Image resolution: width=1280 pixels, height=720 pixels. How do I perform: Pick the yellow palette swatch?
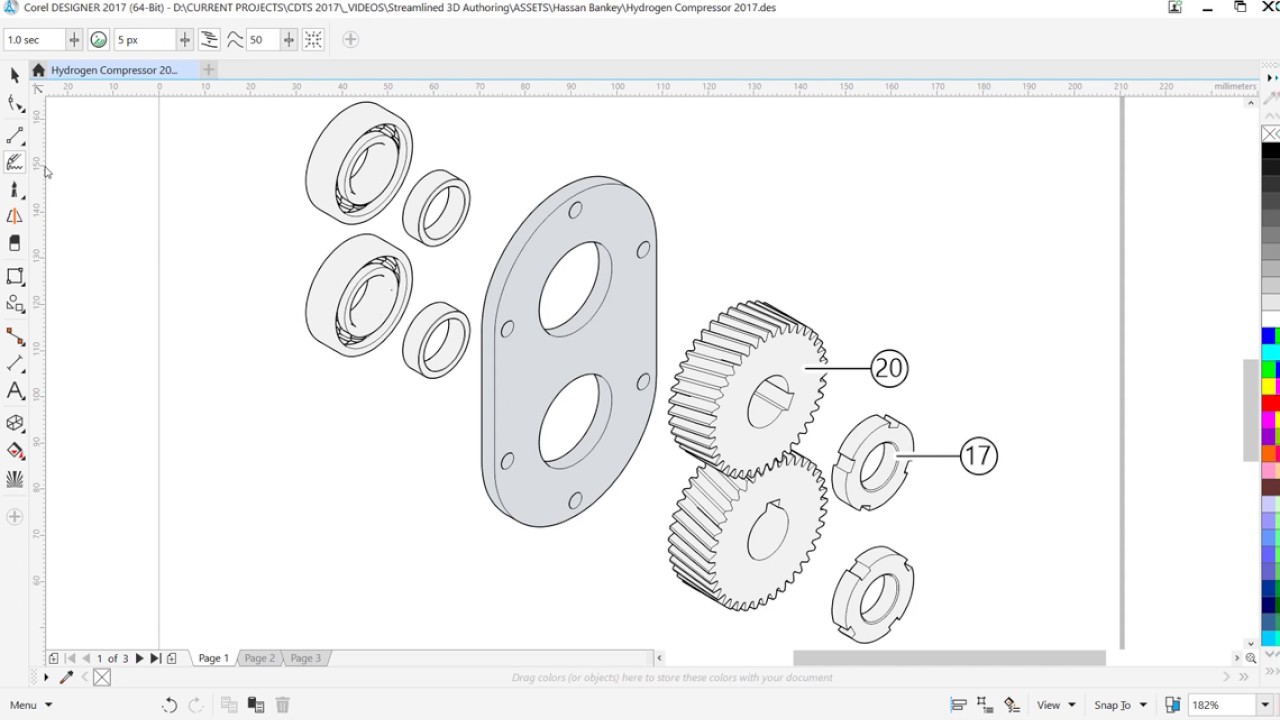tap(1270, 386)
